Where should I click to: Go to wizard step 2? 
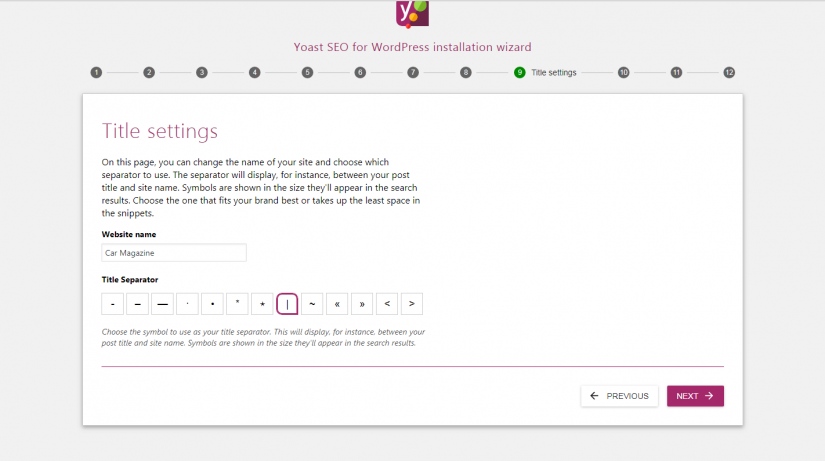coord(149,73)
